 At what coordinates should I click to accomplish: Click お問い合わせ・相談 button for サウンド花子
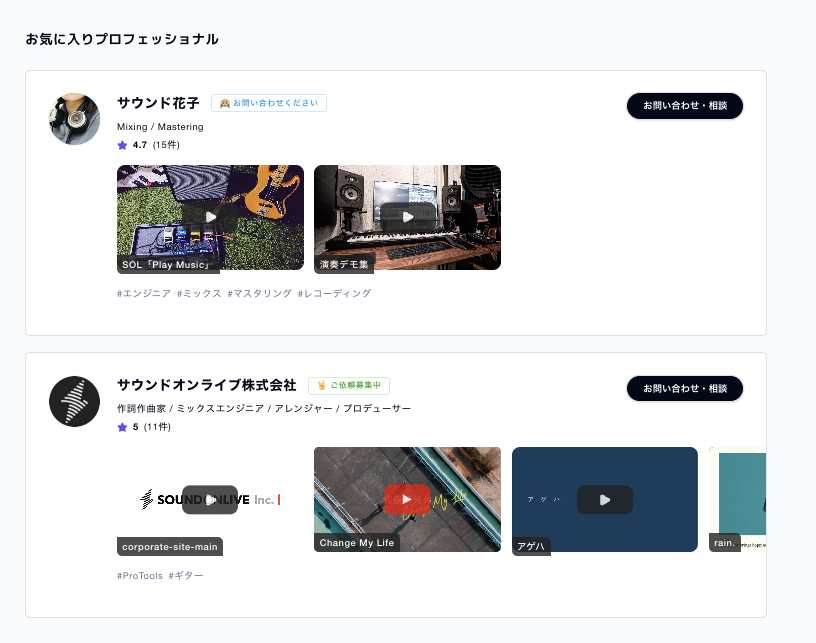(x=685, y=106)
